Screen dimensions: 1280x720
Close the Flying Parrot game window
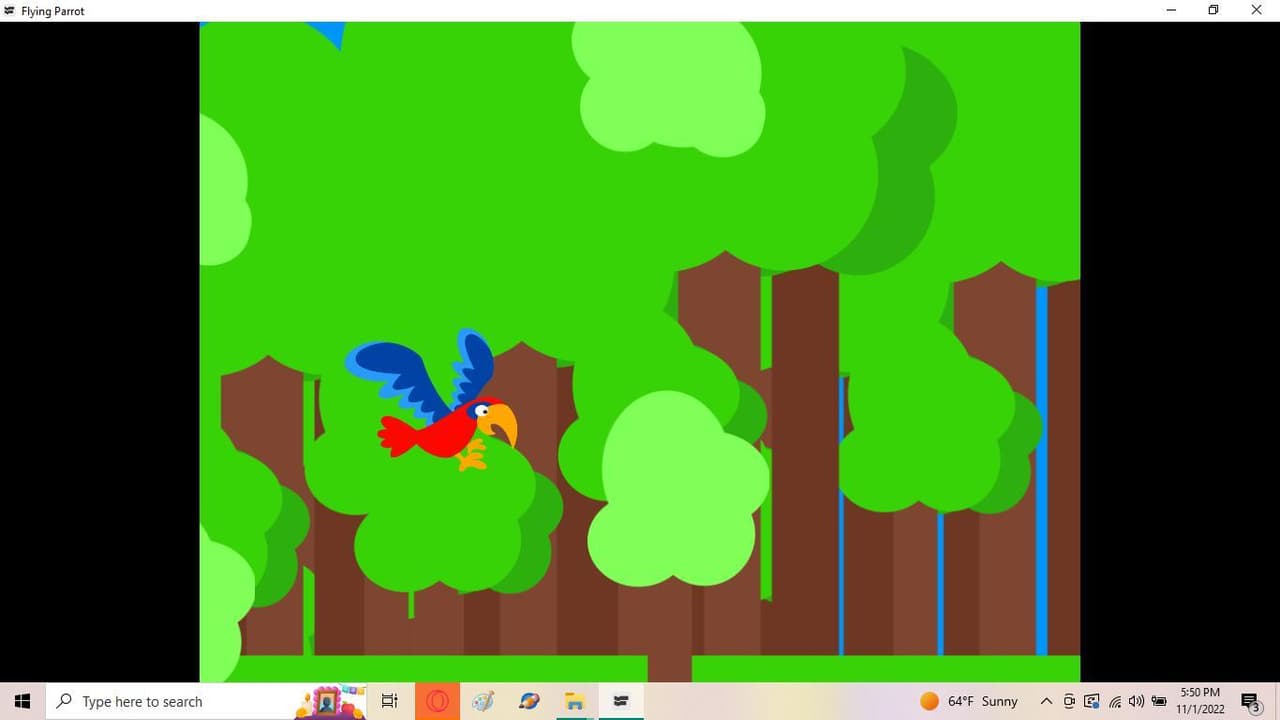pos(1257,10)
